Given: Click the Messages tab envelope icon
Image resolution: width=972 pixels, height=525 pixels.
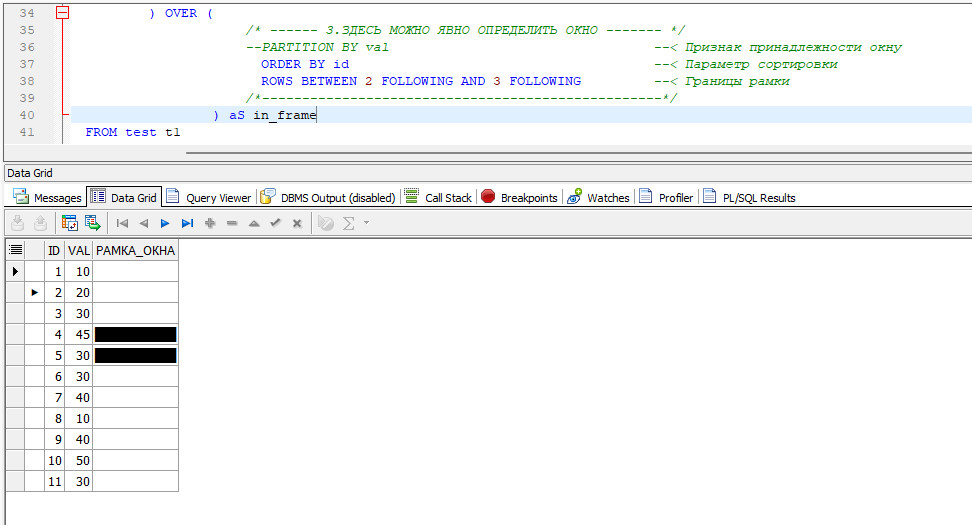Looking at the screenshot, I should [21, 197].
